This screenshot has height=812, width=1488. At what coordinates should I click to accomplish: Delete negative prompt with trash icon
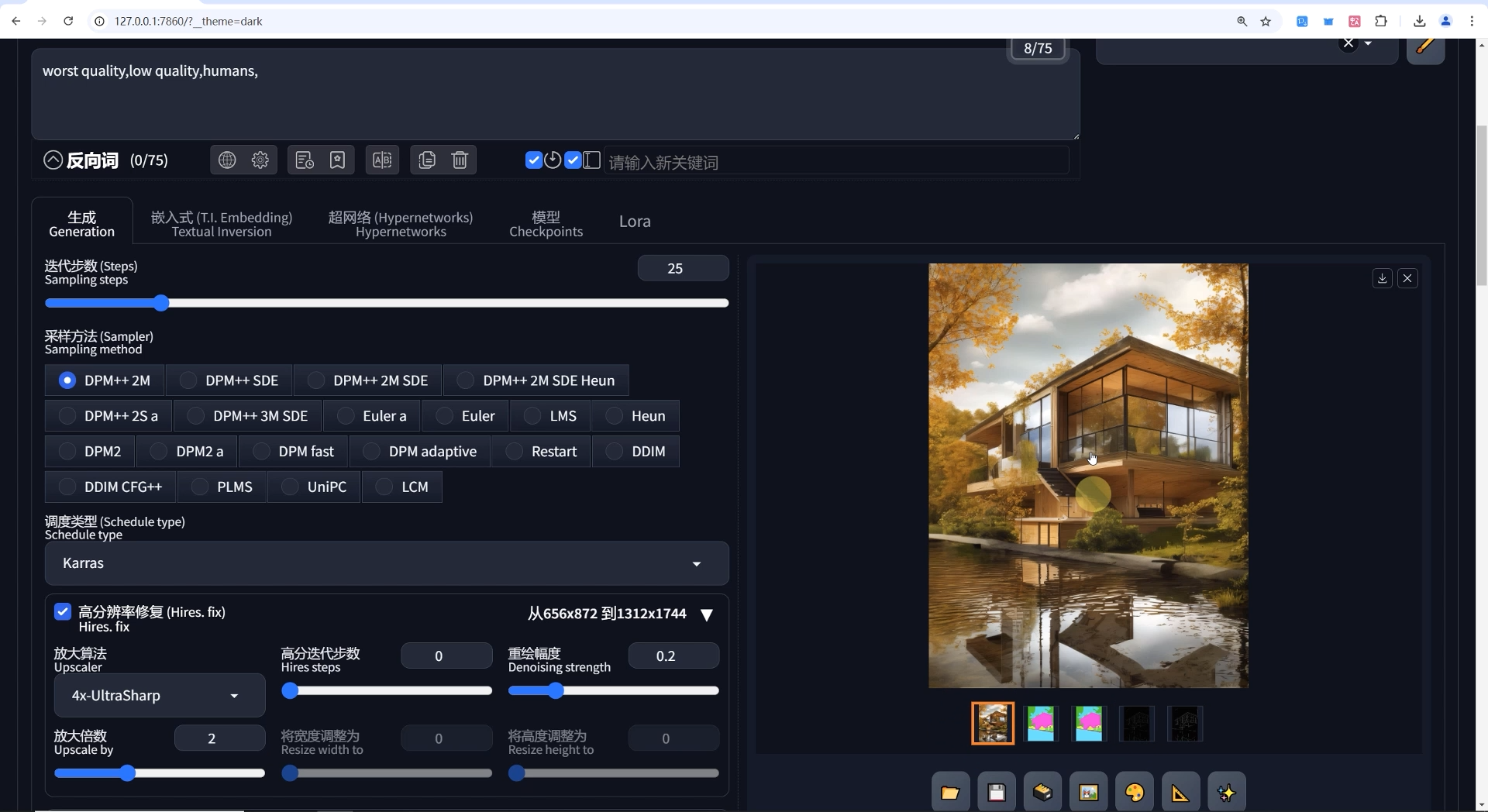tap(460, 160)
